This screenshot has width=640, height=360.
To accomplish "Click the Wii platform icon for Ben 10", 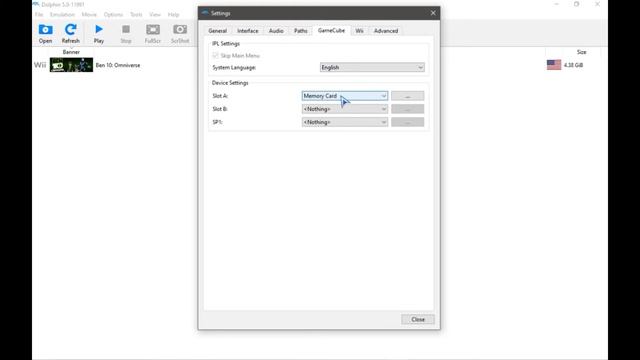I will (x=40, y=65).
